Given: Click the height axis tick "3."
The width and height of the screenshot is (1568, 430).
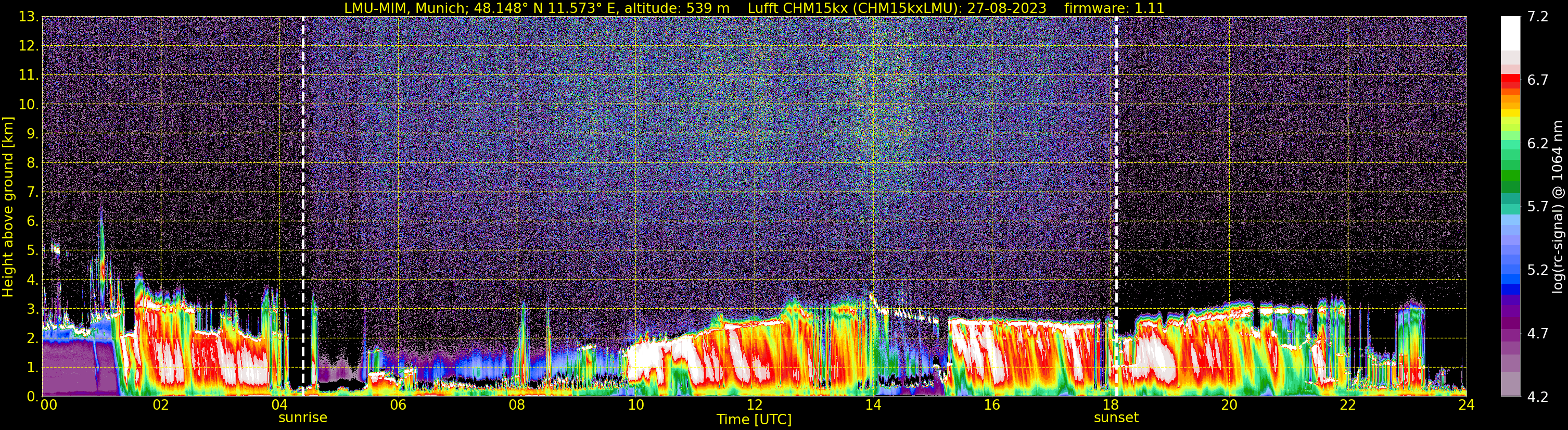Looking at the screenshot, I should click(33, 309).
